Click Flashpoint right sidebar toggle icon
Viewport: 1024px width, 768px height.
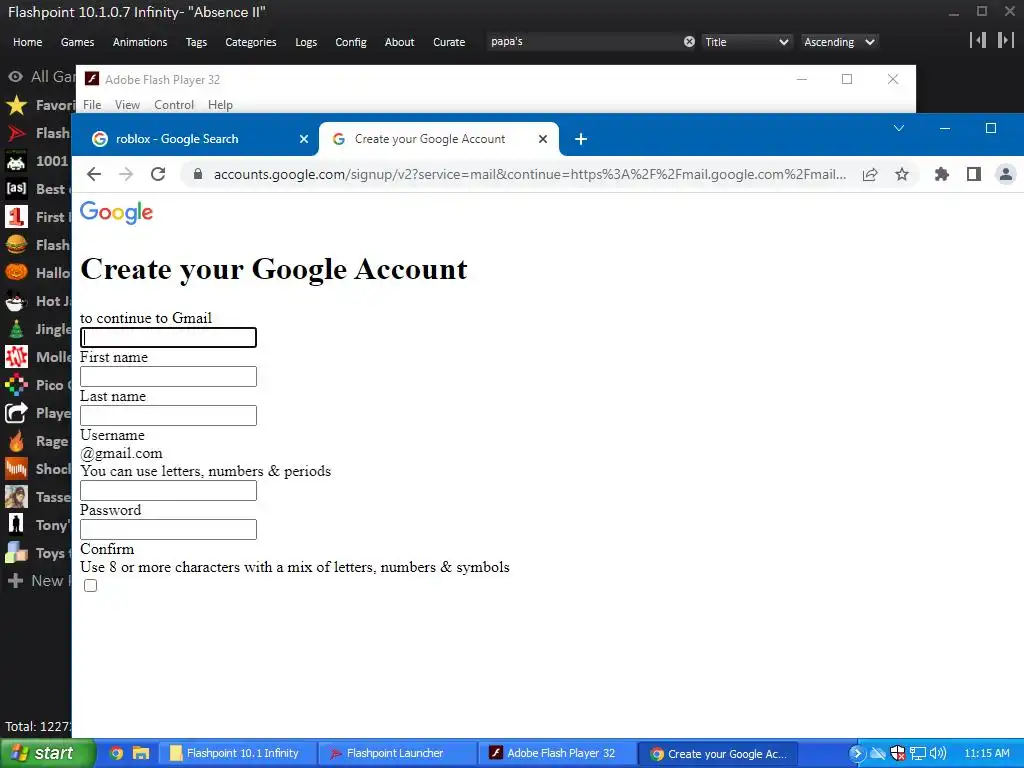pyautogui.click(x=1005, y=40)
